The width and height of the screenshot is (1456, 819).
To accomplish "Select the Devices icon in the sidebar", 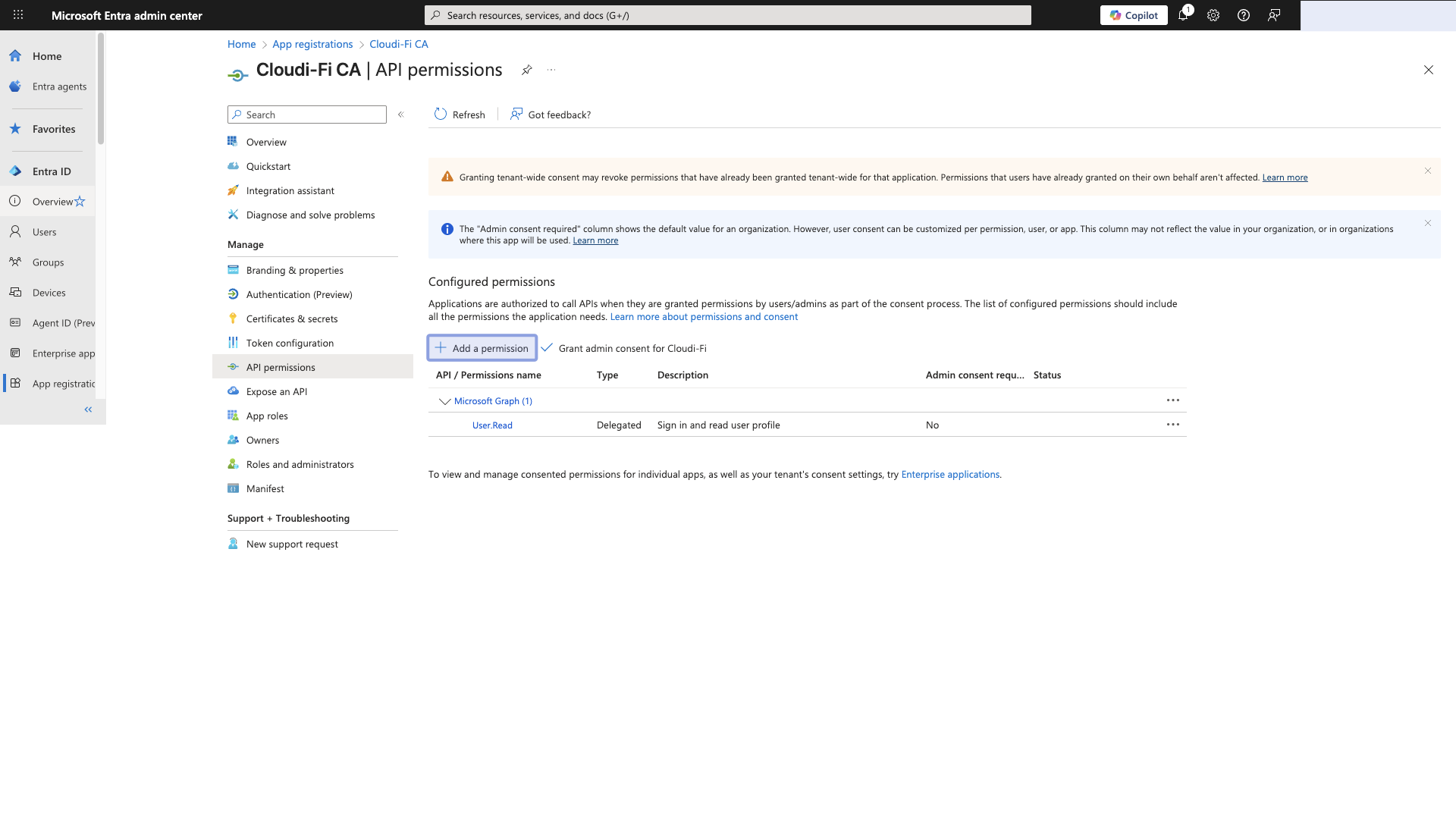I will point(15,293).
